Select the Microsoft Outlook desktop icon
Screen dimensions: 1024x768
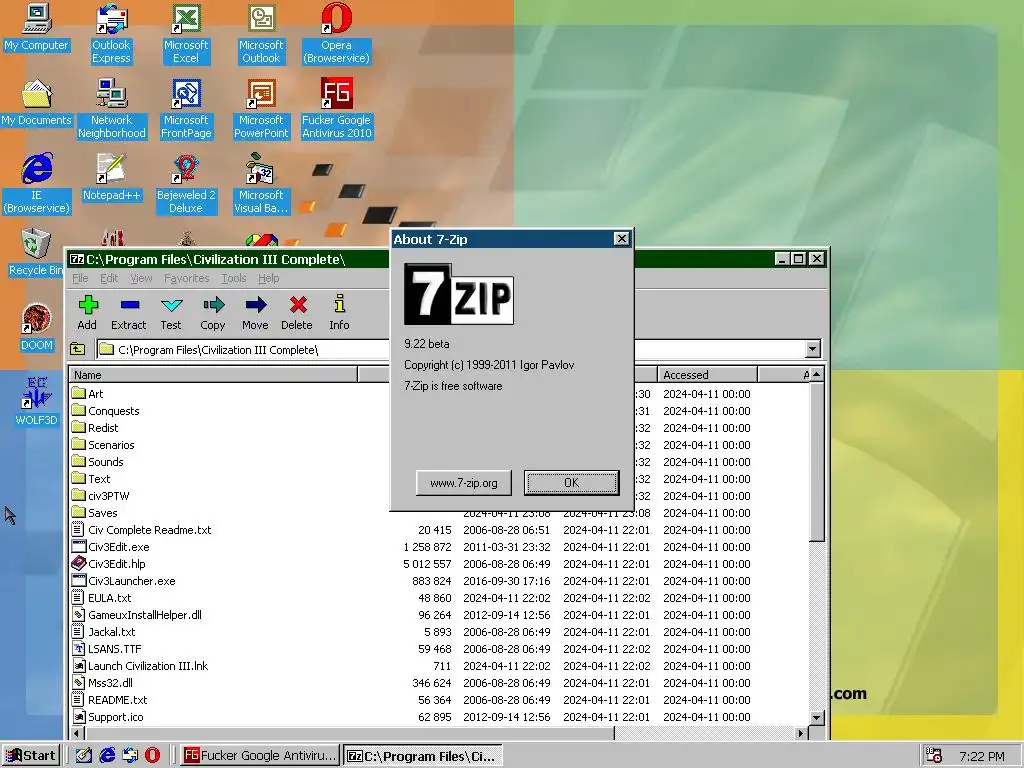(261, 34)
